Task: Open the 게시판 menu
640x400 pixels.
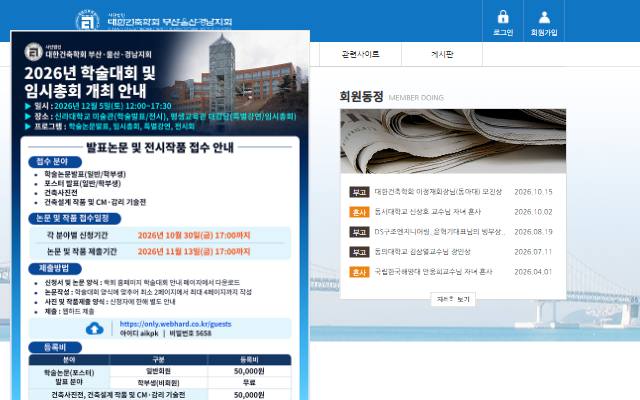Action: point(442,54)
